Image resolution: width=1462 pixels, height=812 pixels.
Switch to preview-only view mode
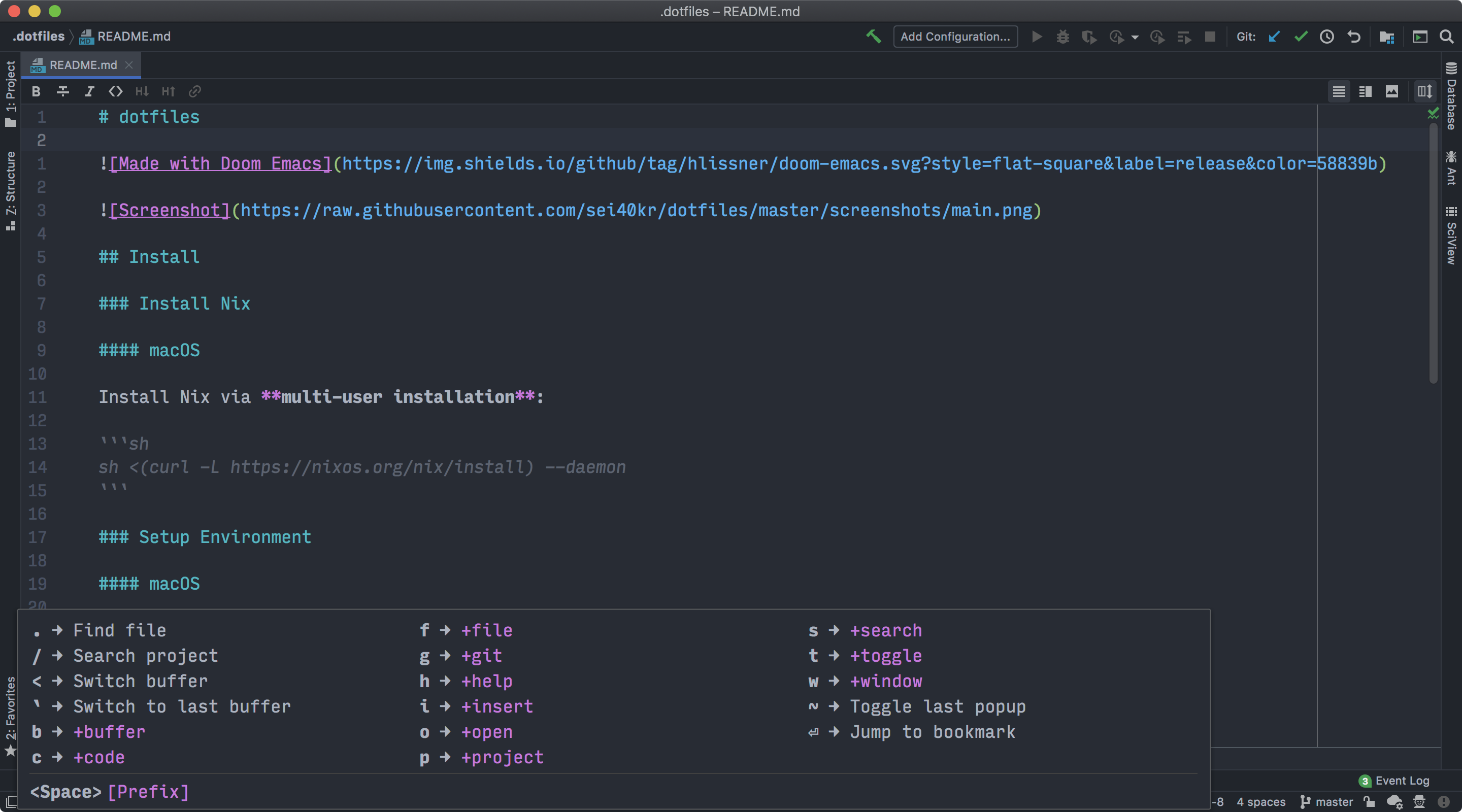[1391, 91]
